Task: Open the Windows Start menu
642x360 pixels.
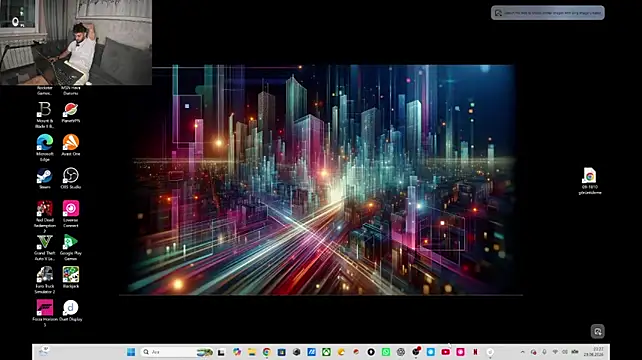Action: 131,352
